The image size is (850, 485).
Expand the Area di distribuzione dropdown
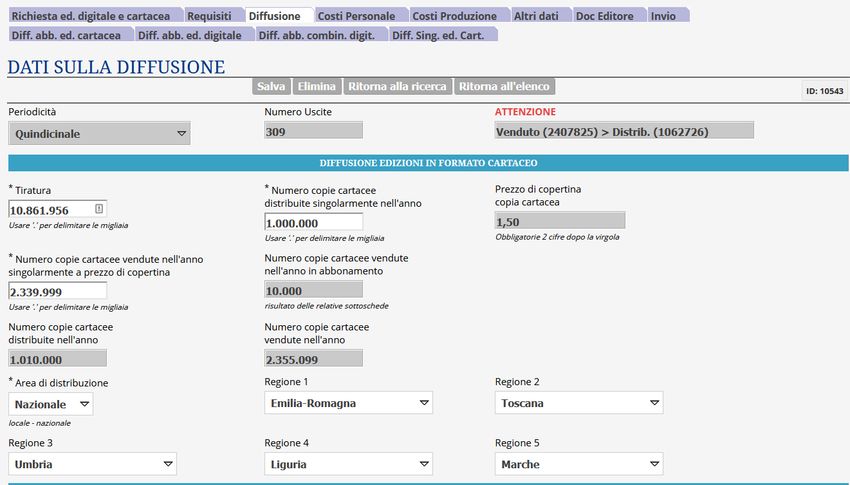[x=51, y=404]
